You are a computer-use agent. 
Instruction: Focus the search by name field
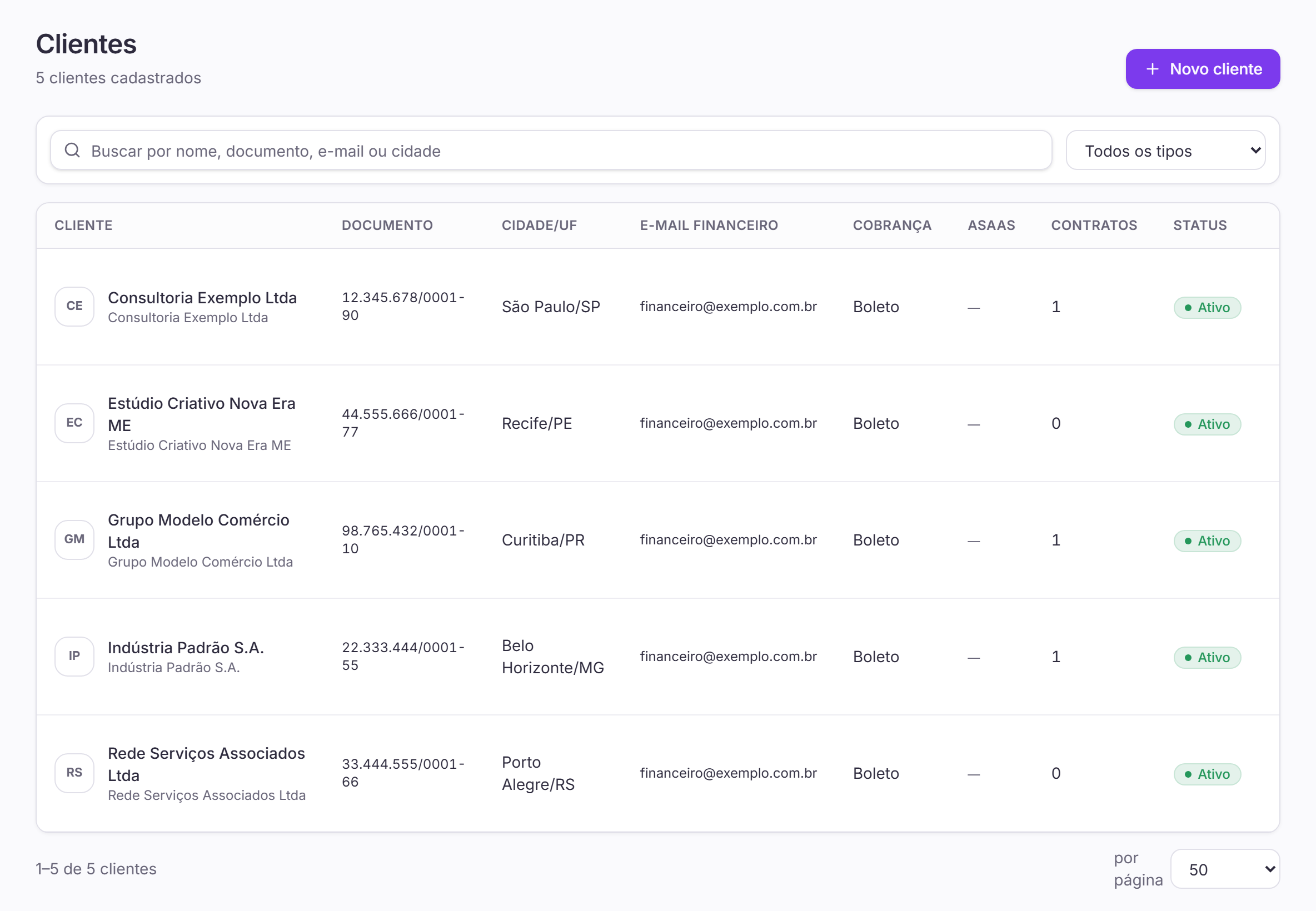pyautogui.click(x=551, y=151)
